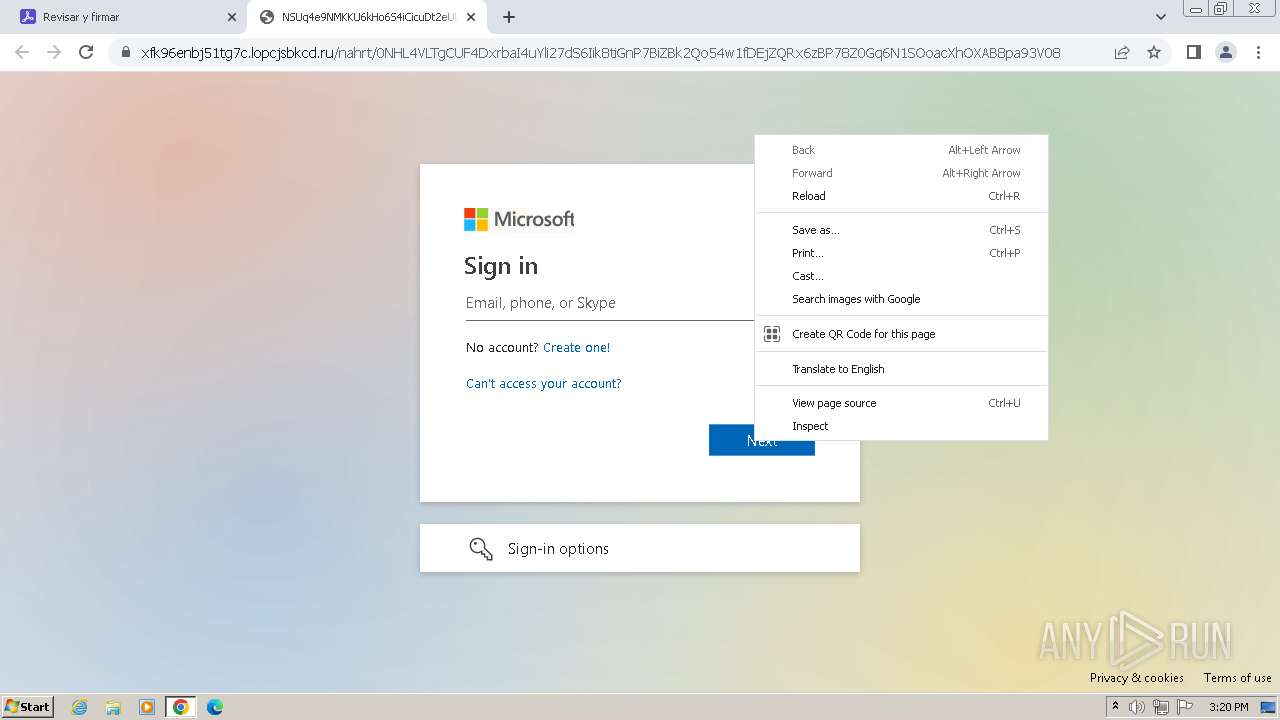Expand the tab search chevron
The width and height of the screenshot is (1280, 720).
pos(1160,17)
